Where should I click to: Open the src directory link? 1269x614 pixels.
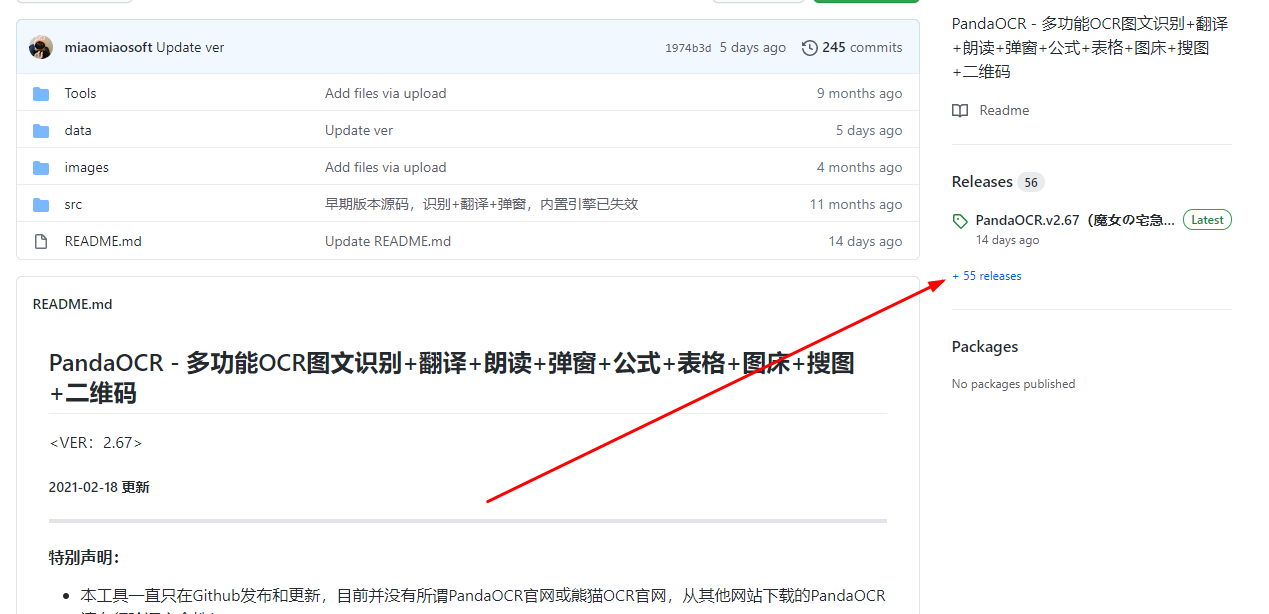(73, 204)
